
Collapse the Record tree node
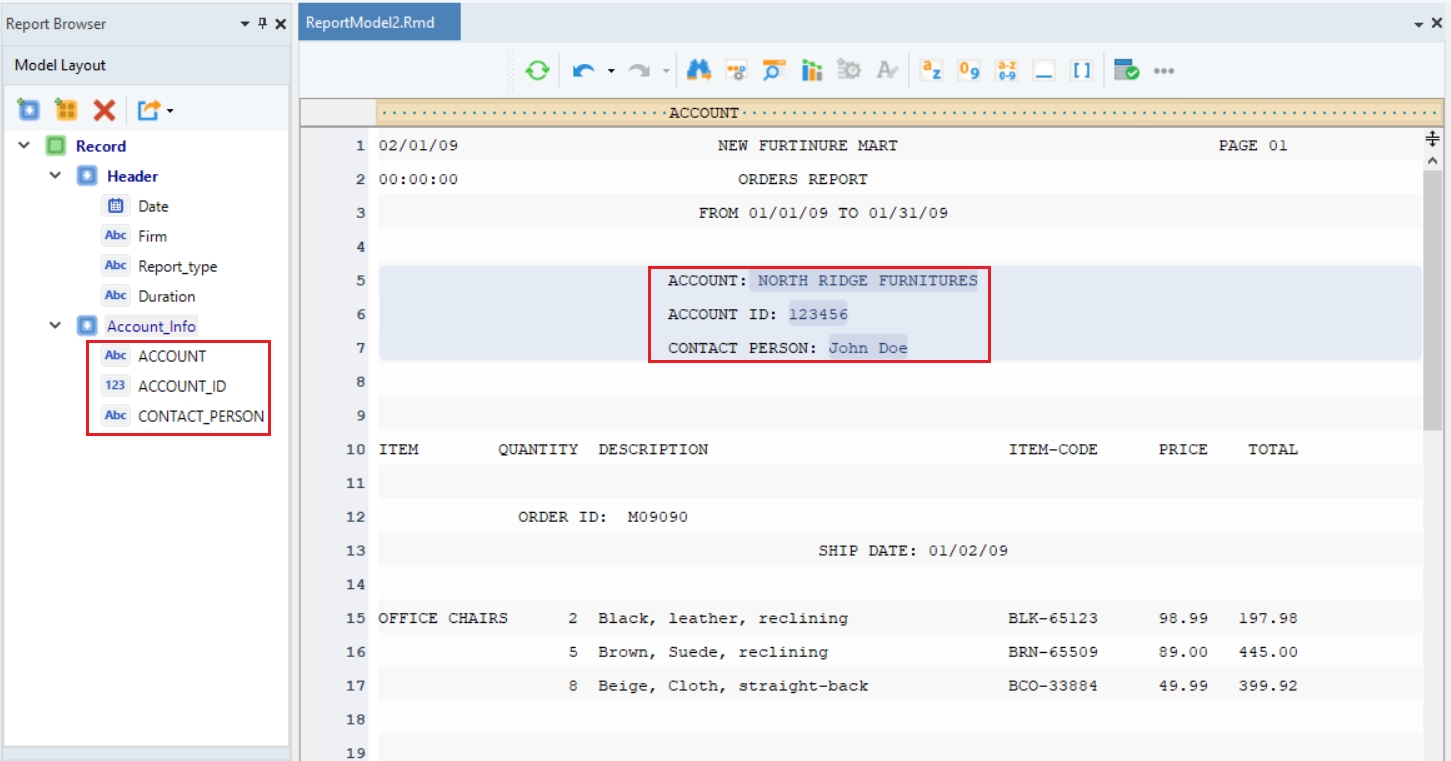point(24,146)
